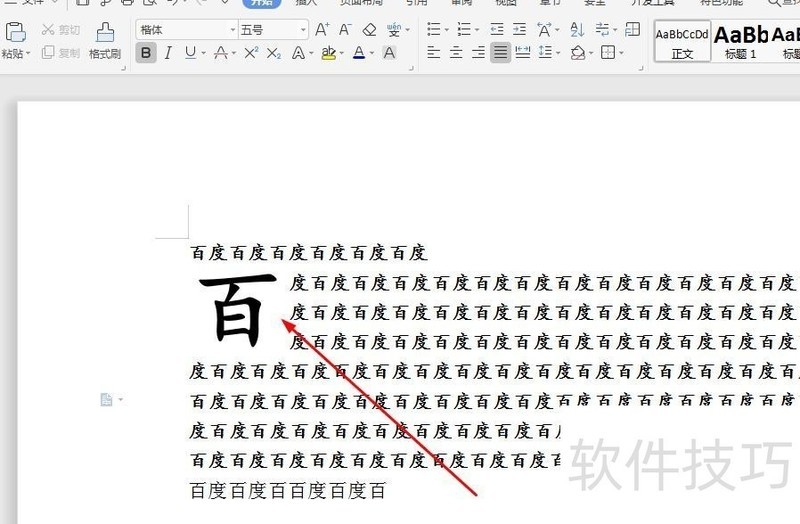Open the highlight color dropdown arrow

[341, 53]
